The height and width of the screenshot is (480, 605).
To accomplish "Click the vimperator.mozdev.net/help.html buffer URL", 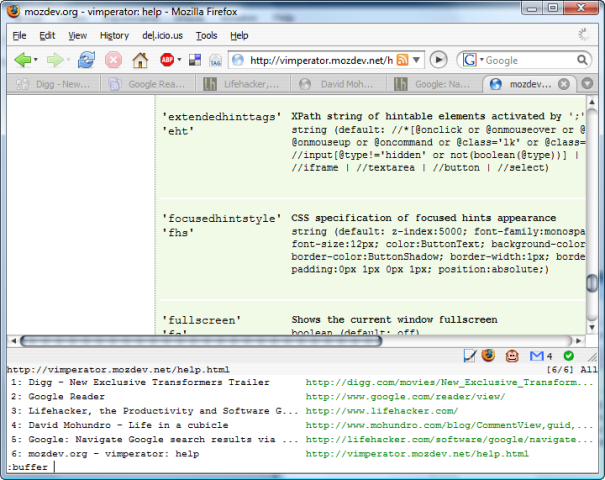I will [x=417, y=454].
